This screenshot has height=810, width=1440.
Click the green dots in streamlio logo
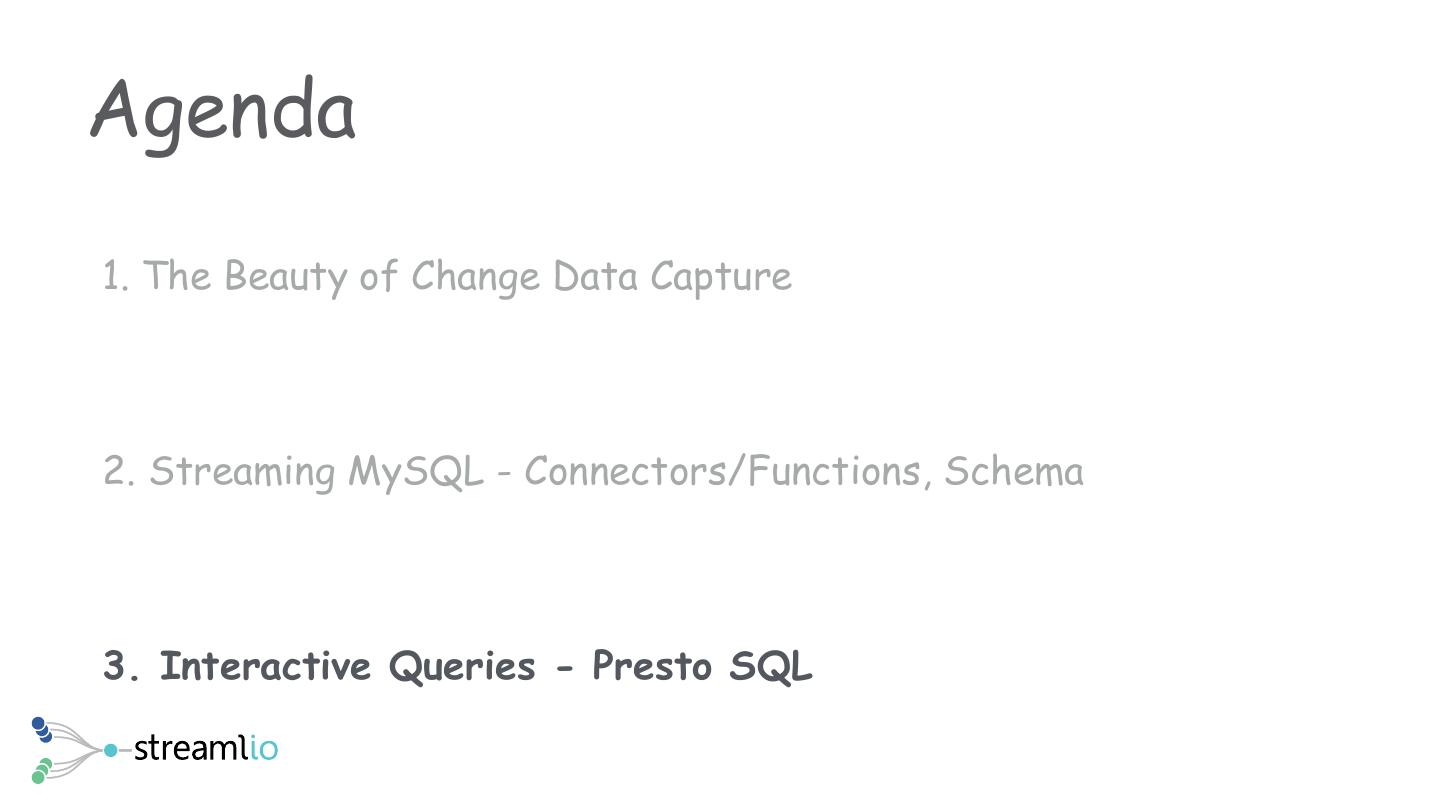pyautogui.click(x=41, y=771)
